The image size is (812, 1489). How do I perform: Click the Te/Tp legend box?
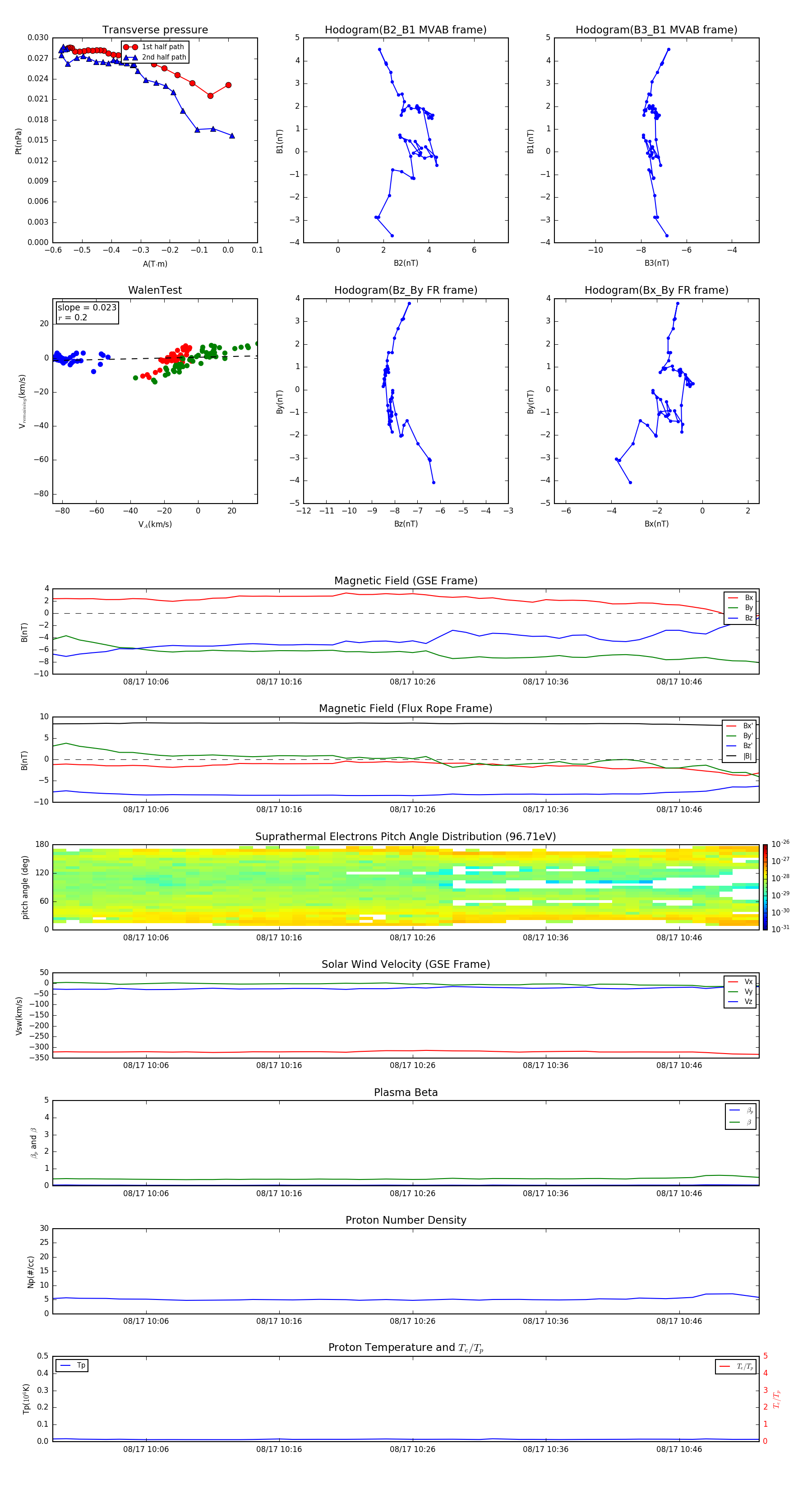736,1366
